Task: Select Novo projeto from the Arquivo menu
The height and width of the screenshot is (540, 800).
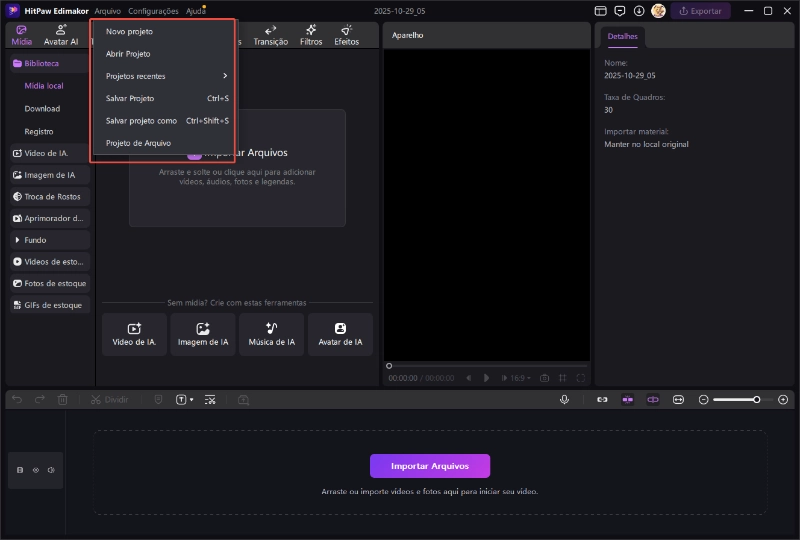Action: [130, 32]
